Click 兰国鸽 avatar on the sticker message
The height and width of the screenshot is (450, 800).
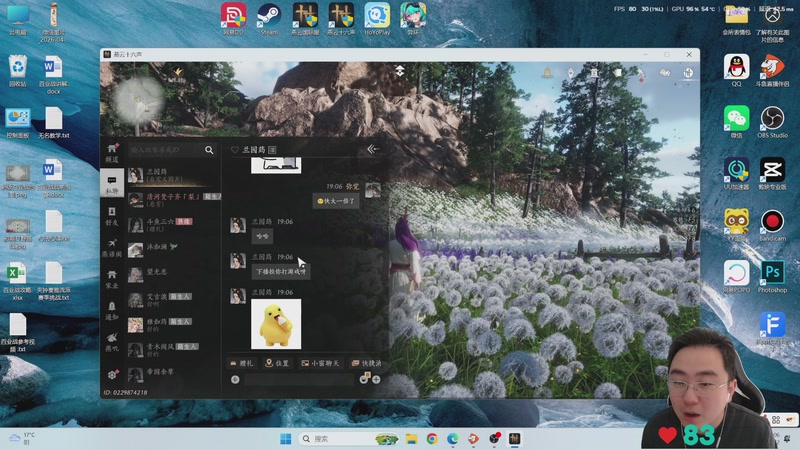coord(238,296)
